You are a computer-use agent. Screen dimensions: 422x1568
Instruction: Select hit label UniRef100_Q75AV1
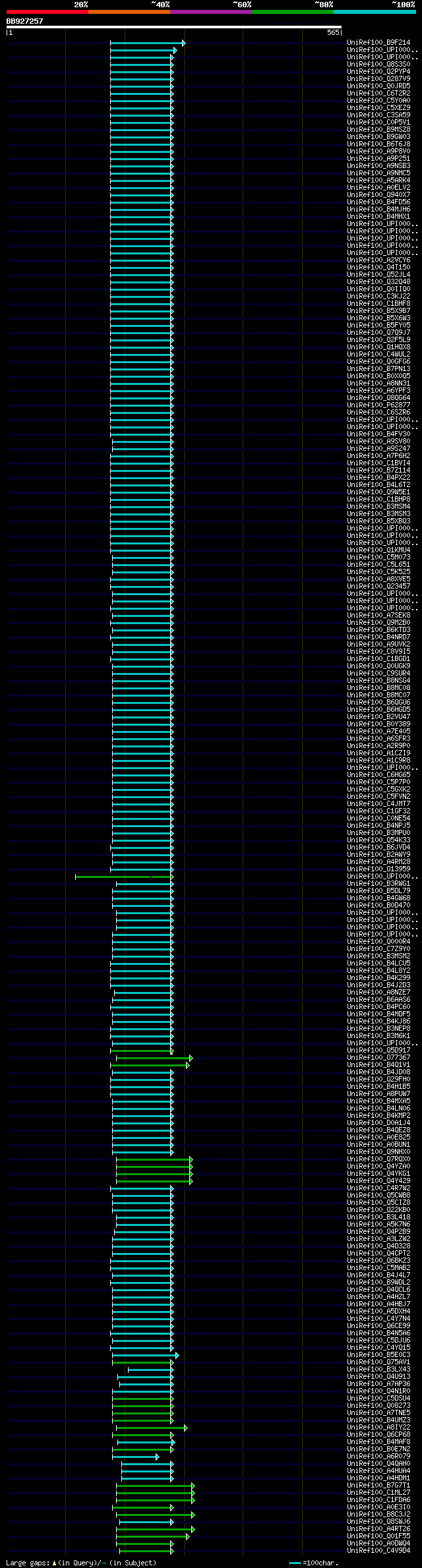coord(378,1362)
